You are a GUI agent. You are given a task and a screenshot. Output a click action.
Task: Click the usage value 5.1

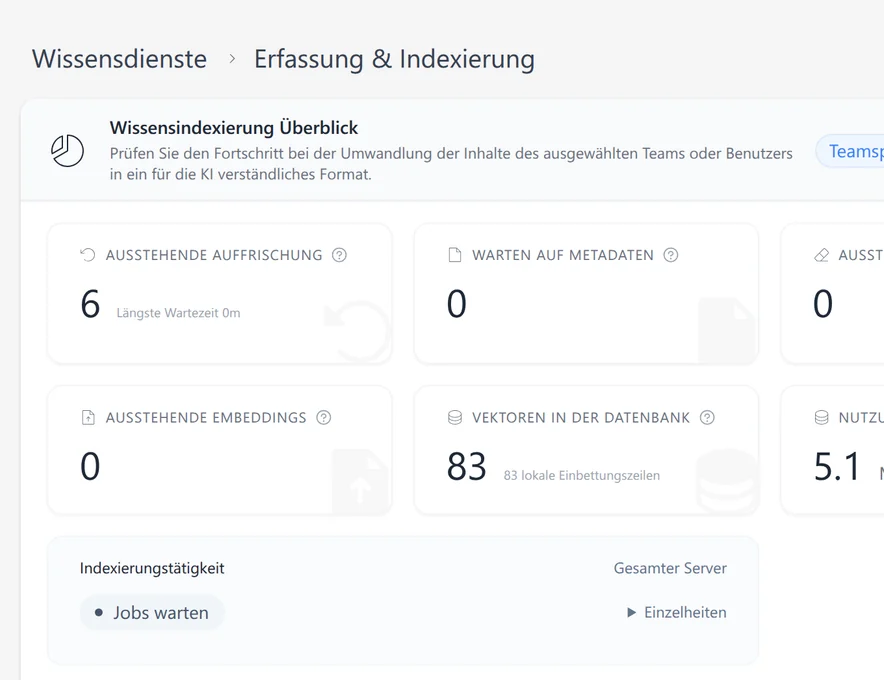pos(837,466)
